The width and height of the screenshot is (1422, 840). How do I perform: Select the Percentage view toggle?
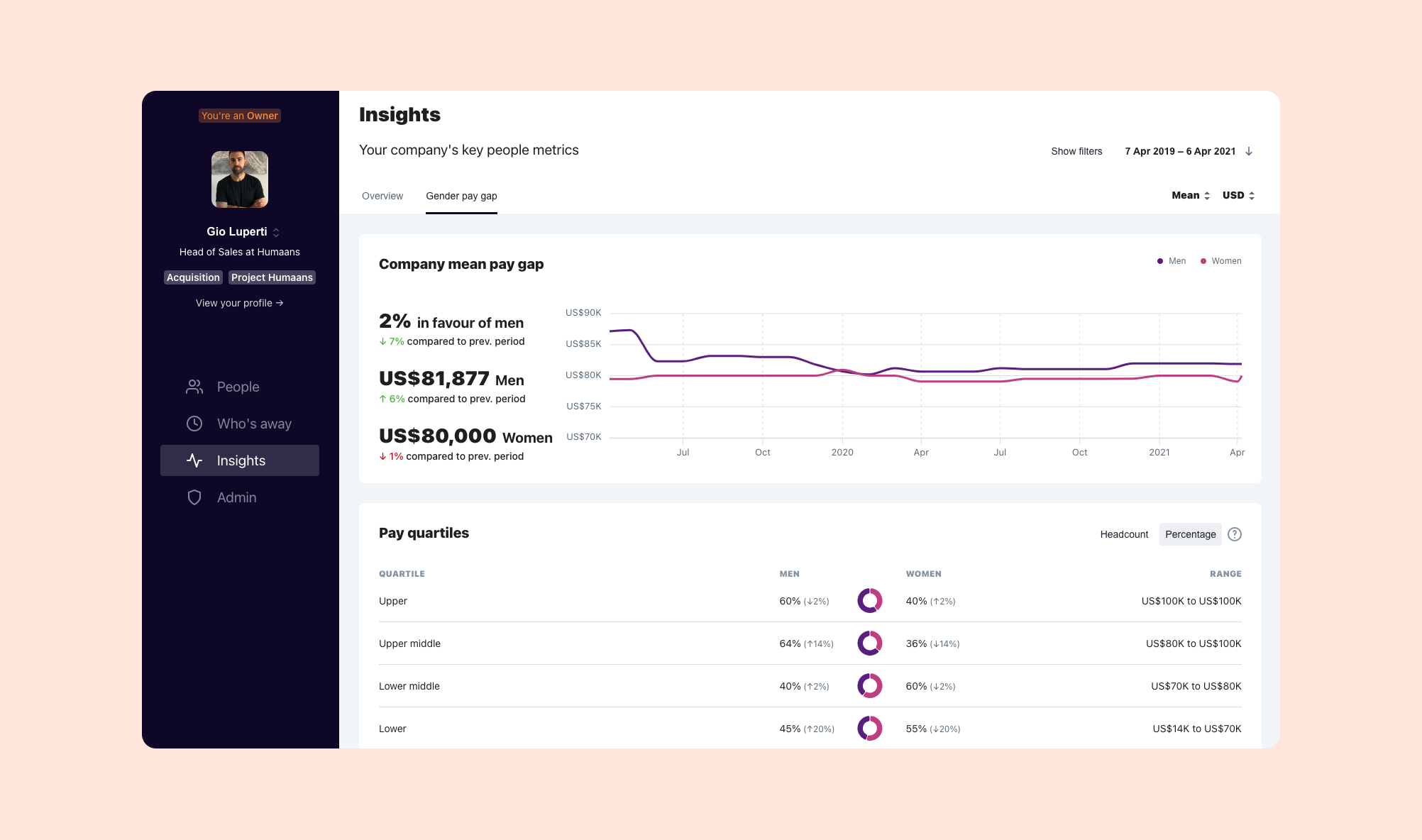[1190, 534]
